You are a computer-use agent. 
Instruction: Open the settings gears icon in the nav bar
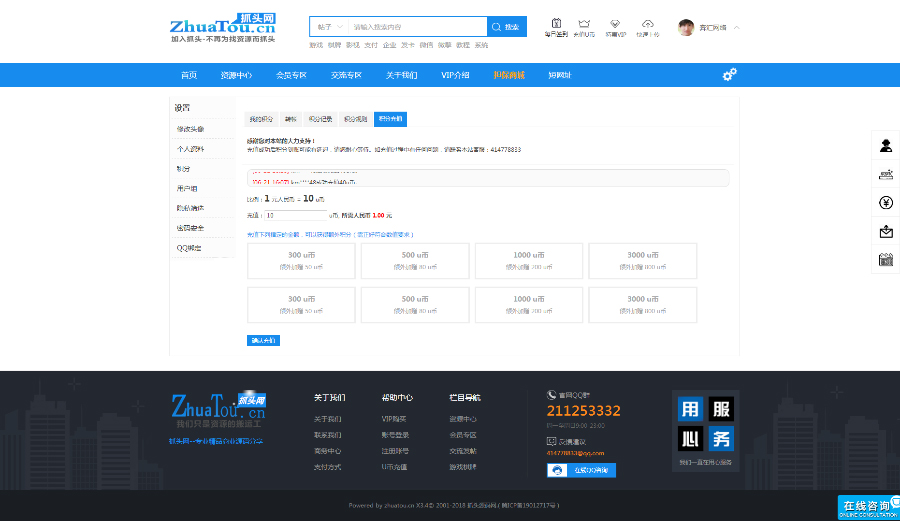729,75
